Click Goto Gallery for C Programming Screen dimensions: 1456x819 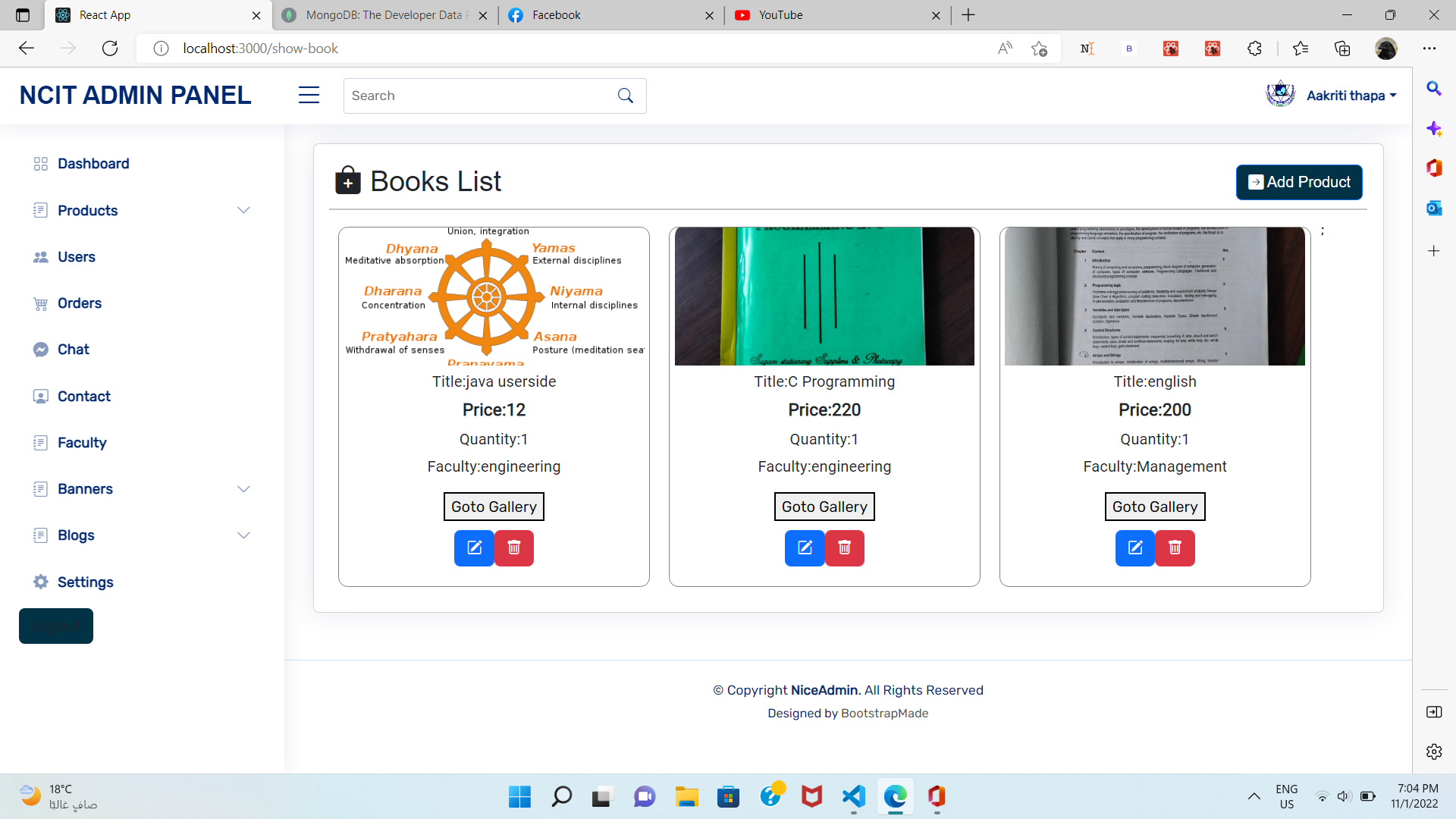[x=824, y=507]
